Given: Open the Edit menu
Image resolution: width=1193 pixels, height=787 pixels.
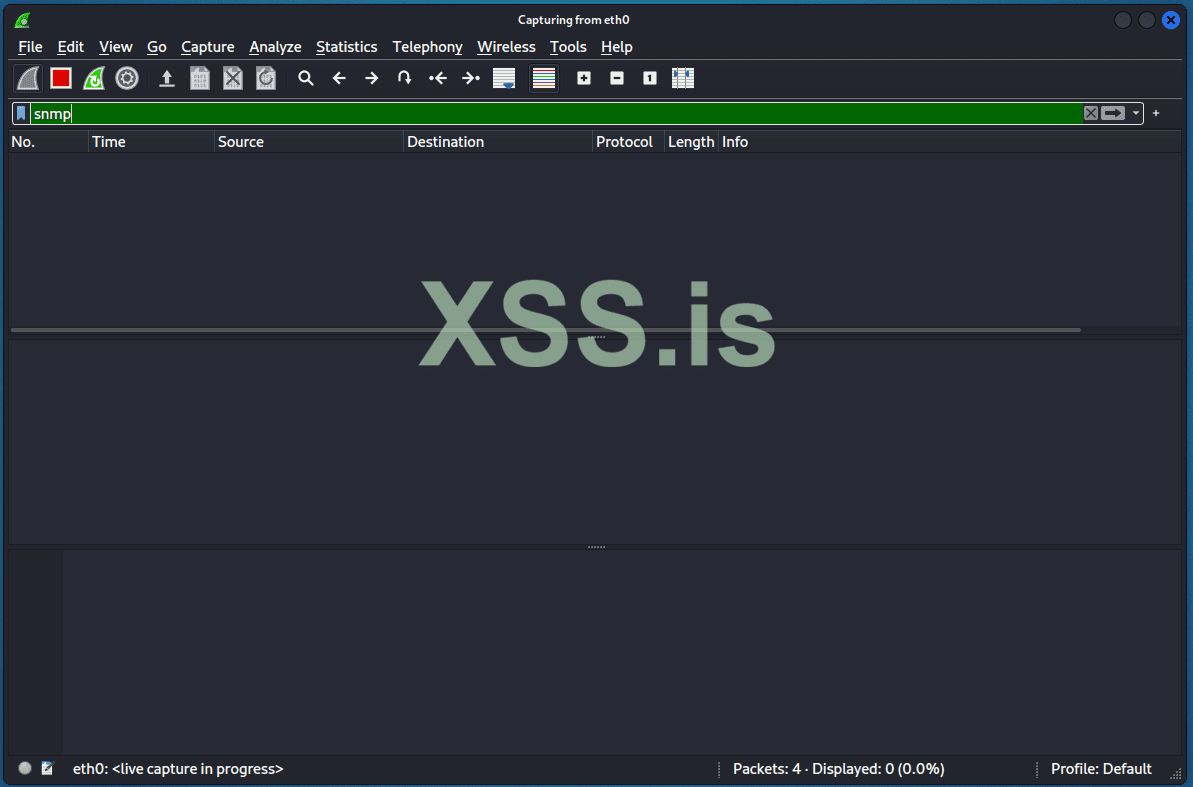Looking at the screenshot, I should click(x=70, y=47).
